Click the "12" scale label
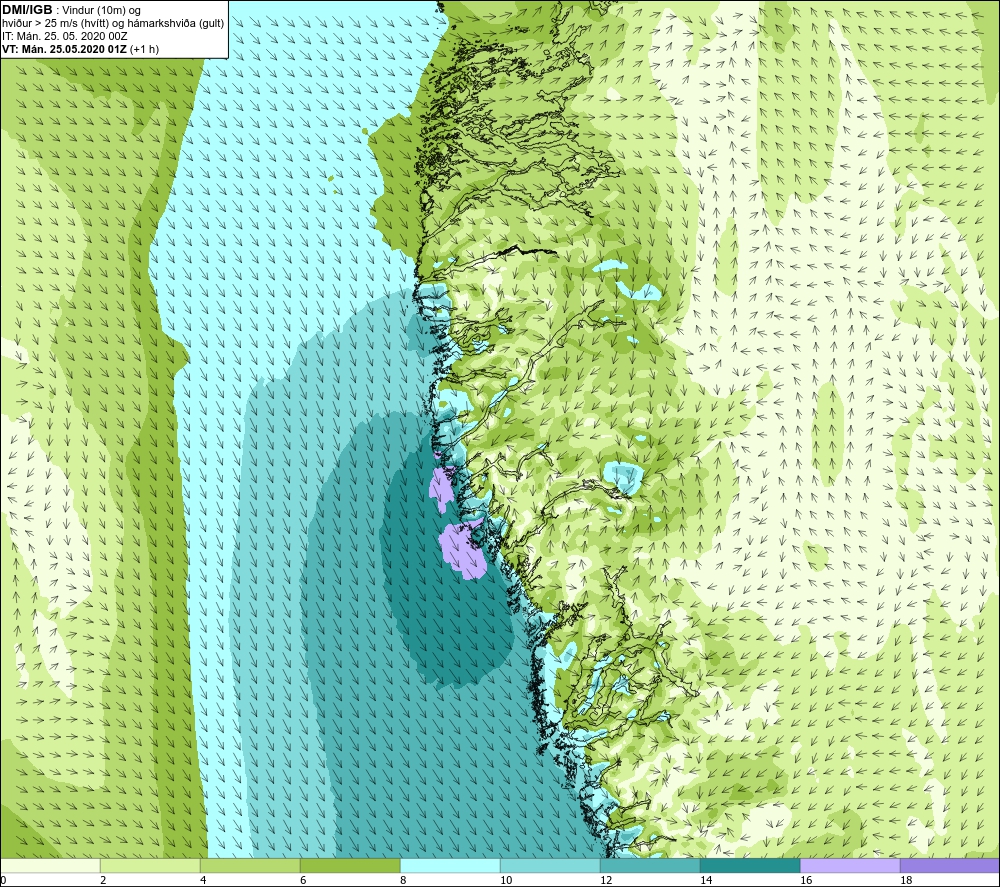Viewport: 1000px width, 887px height. [606, 880]
